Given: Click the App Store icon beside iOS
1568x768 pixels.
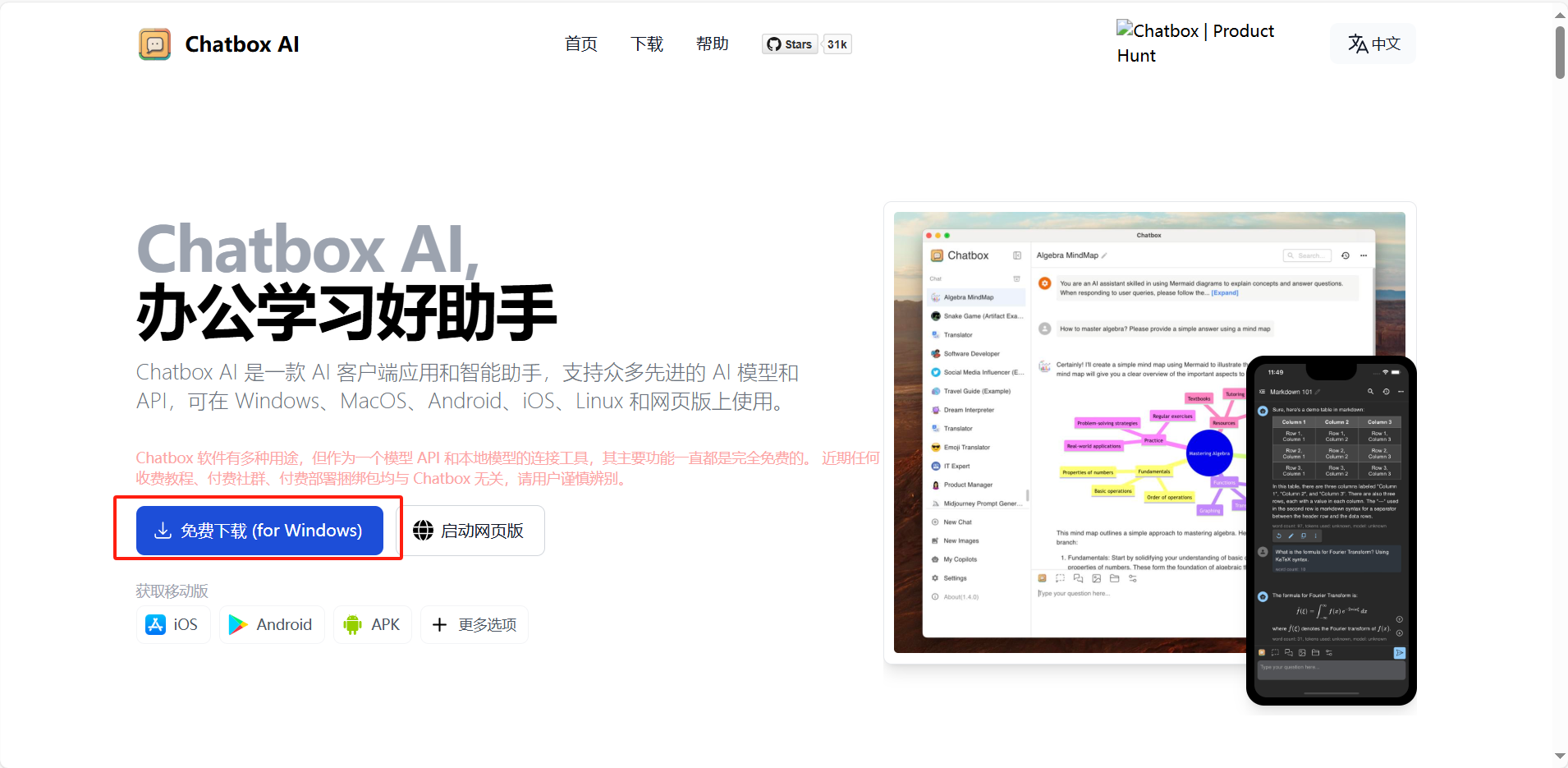Looking at the screenshot, I should pyautogui.click(x=155, y=624).
